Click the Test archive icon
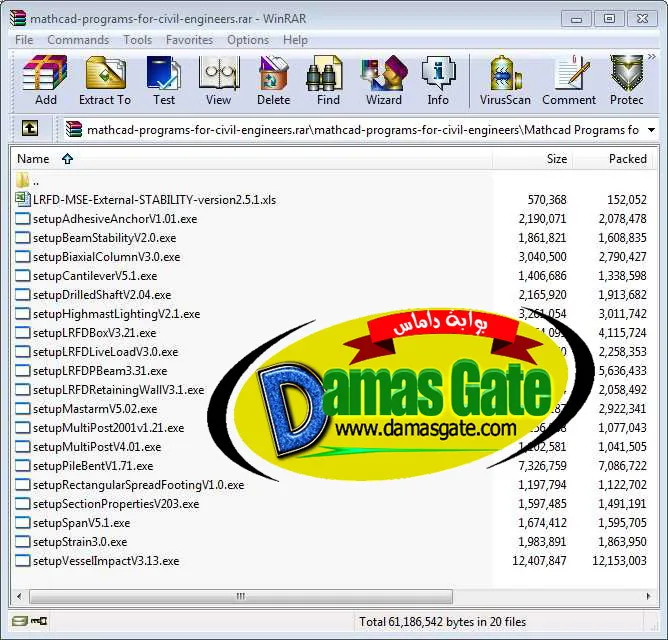 [164, 73]
